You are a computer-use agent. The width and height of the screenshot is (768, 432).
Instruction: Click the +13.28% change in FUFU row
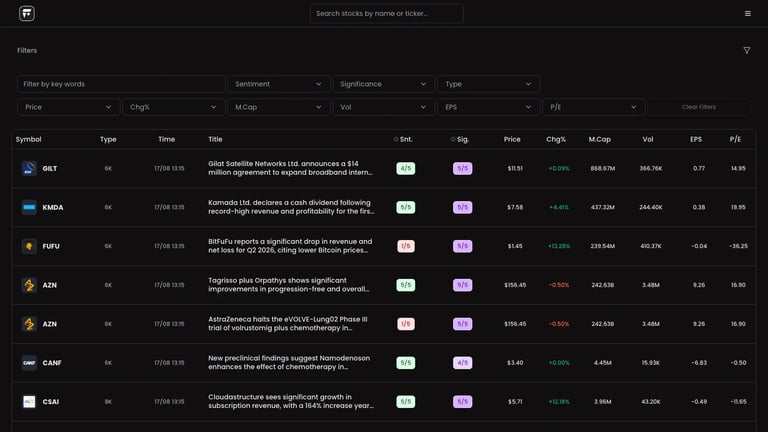point(559,246)
